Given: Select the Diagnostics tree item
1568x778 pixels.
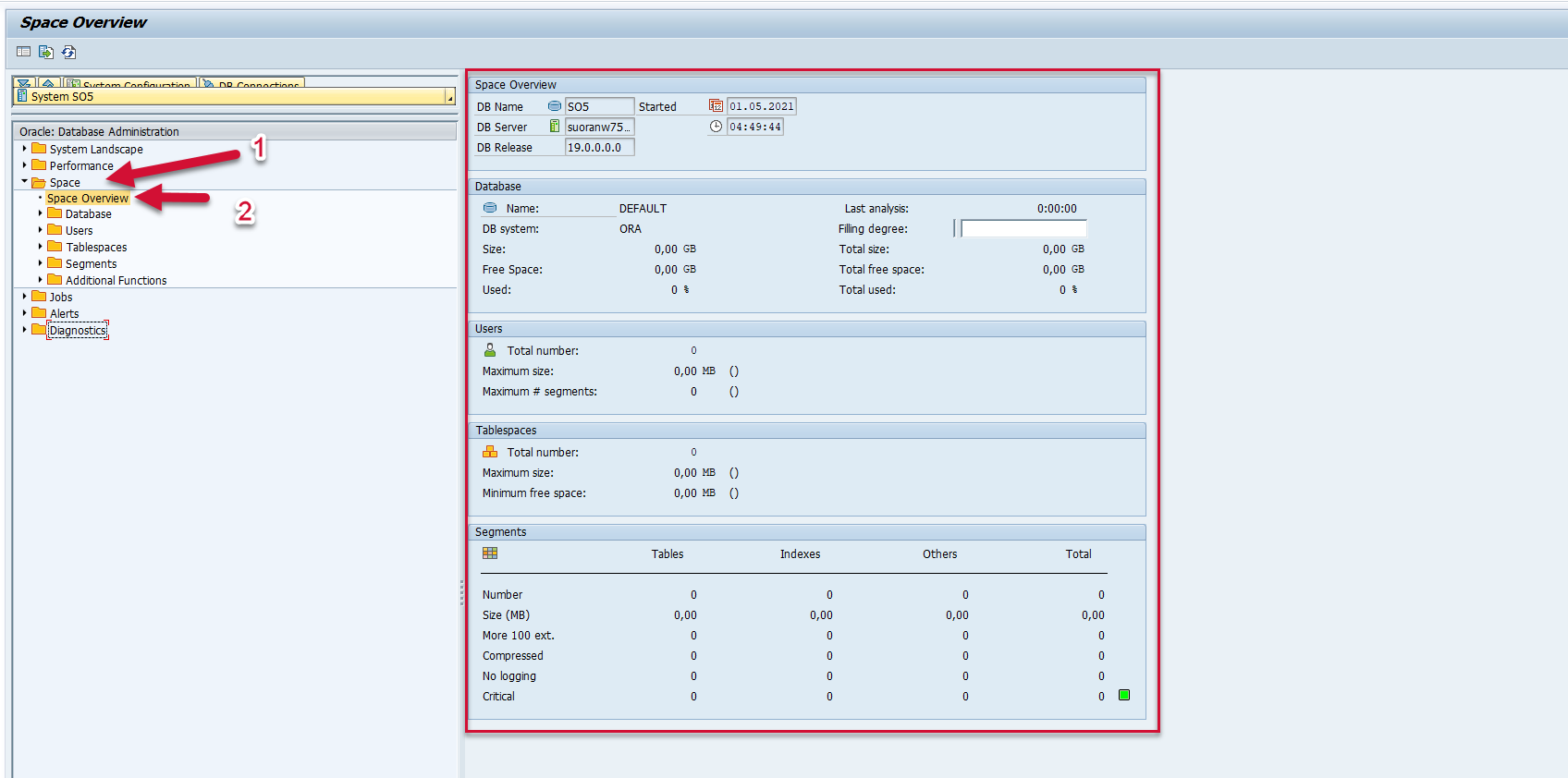Looking at the screenshot, I should tap(78, 331).
